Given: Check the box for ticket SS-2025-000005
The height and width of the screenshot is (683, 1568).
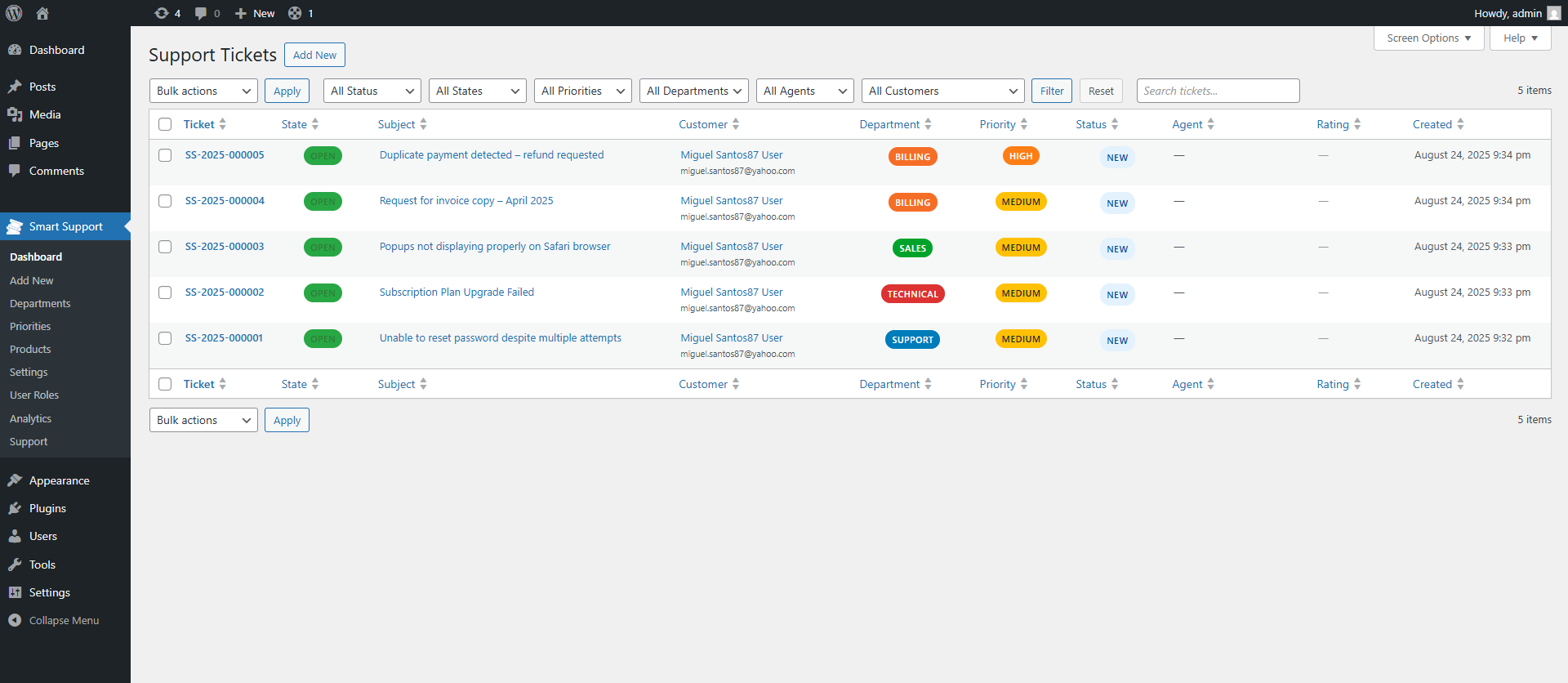Looking at the screenshot, I should point(165,155).
